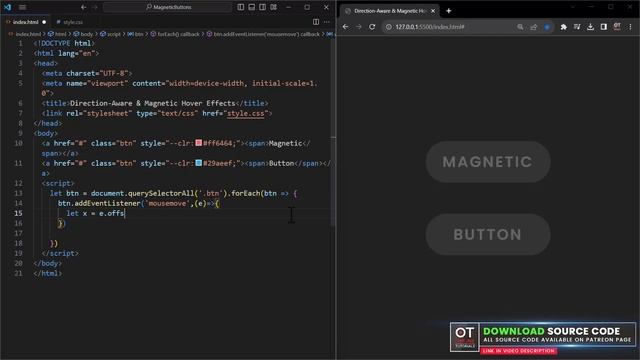Image resolution: width=640 pixels, height=360 pixels.
Task: Switch to the index.html editor tab
Action: [x=25, y=22]
